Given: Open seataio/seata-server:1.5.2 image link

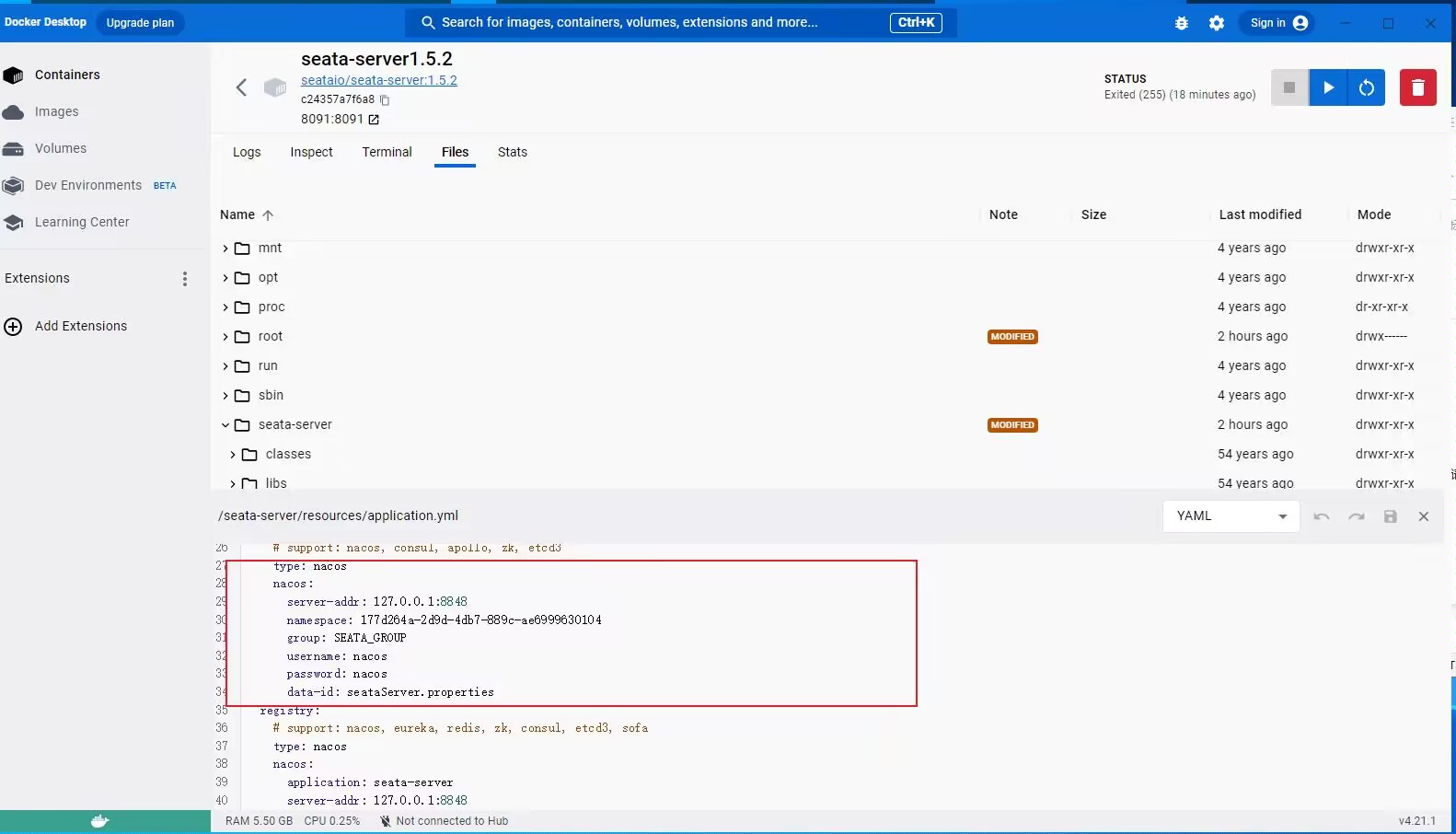Looking at the screenshot, I should tap(379, 80).
